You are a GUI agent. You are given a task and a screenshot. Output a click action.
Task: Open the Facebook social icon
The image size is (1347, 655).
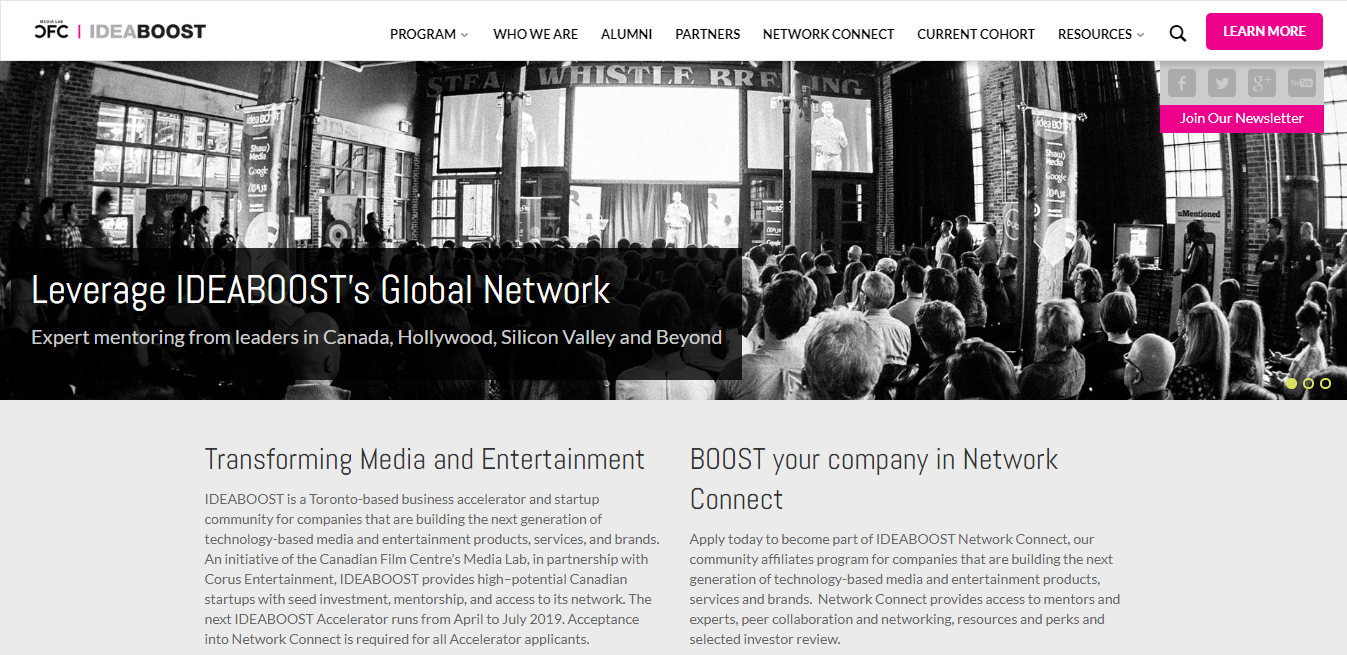click(x=1182, y=83)
